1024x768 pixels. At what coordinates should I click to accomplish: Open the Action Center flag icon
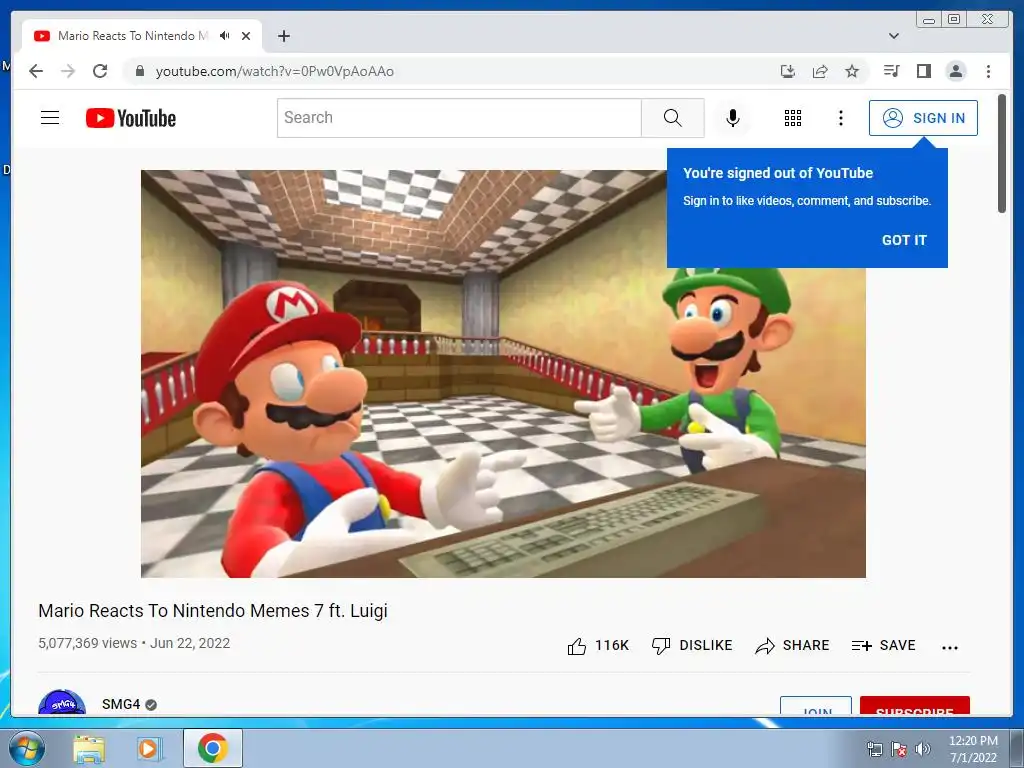coord(899,749)
